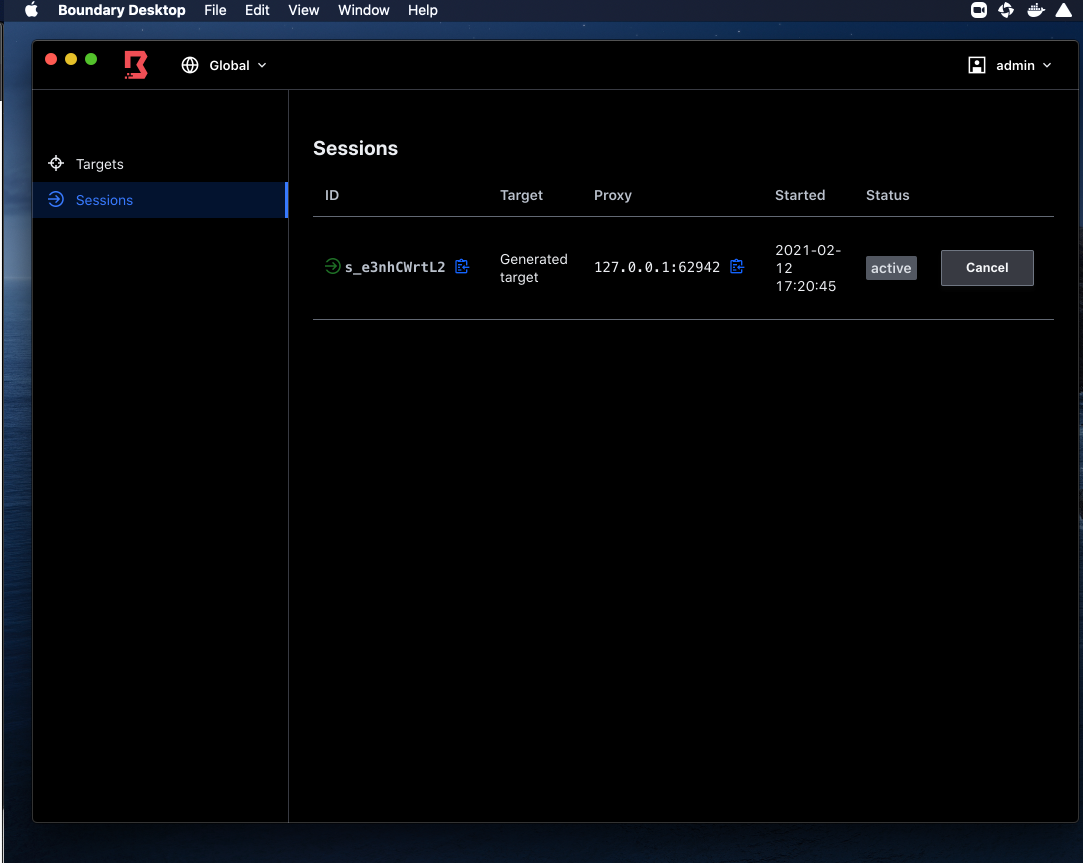Open the Apple menu

(31, 10)
